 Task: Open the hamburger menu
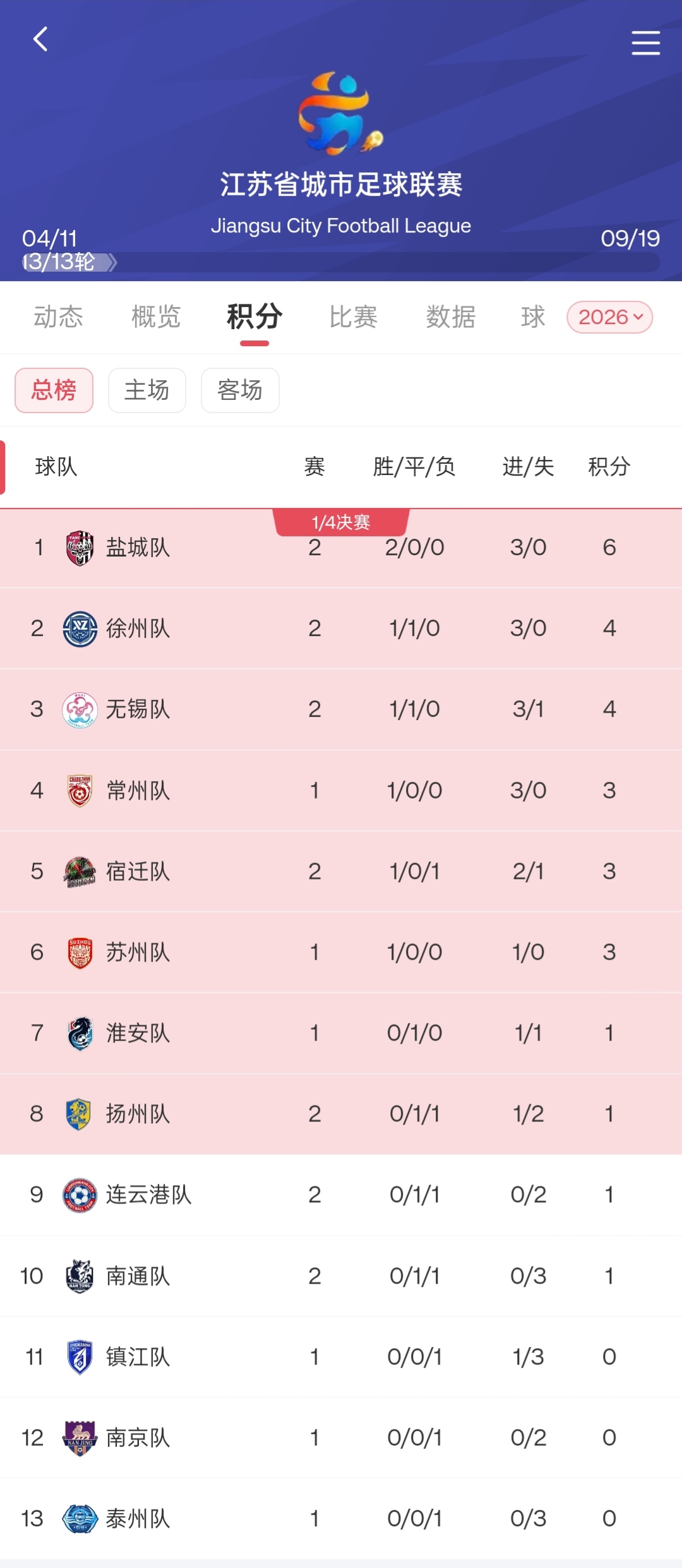pyautogui.click(x=645, y=42)
